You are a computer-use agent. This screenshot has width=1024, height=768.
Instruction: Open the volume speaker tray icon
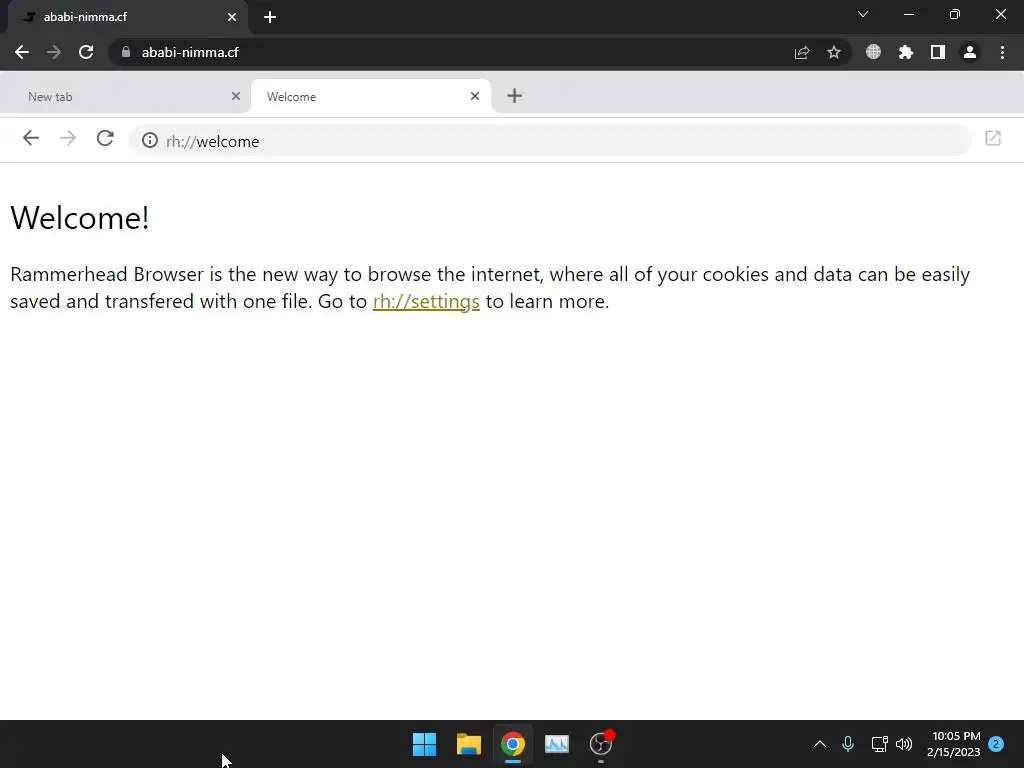click(904, 744)
